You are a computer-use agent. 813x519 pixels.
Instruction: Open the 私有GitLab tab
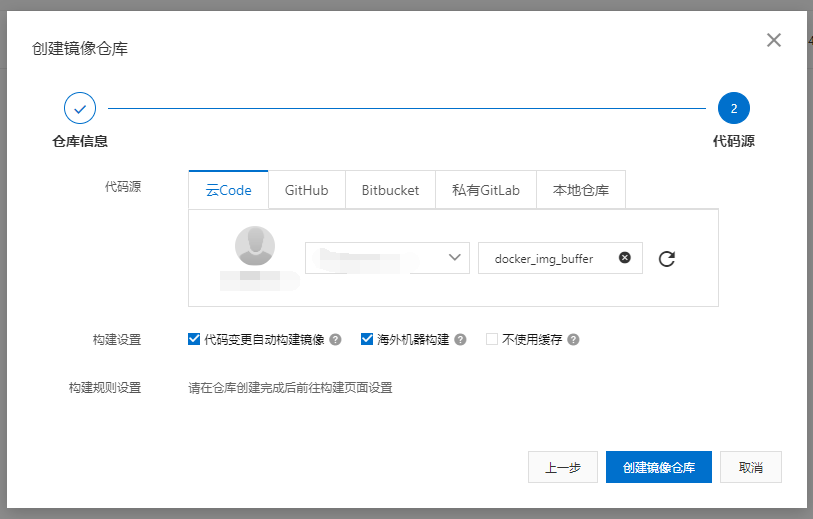[x=485, y=190]
